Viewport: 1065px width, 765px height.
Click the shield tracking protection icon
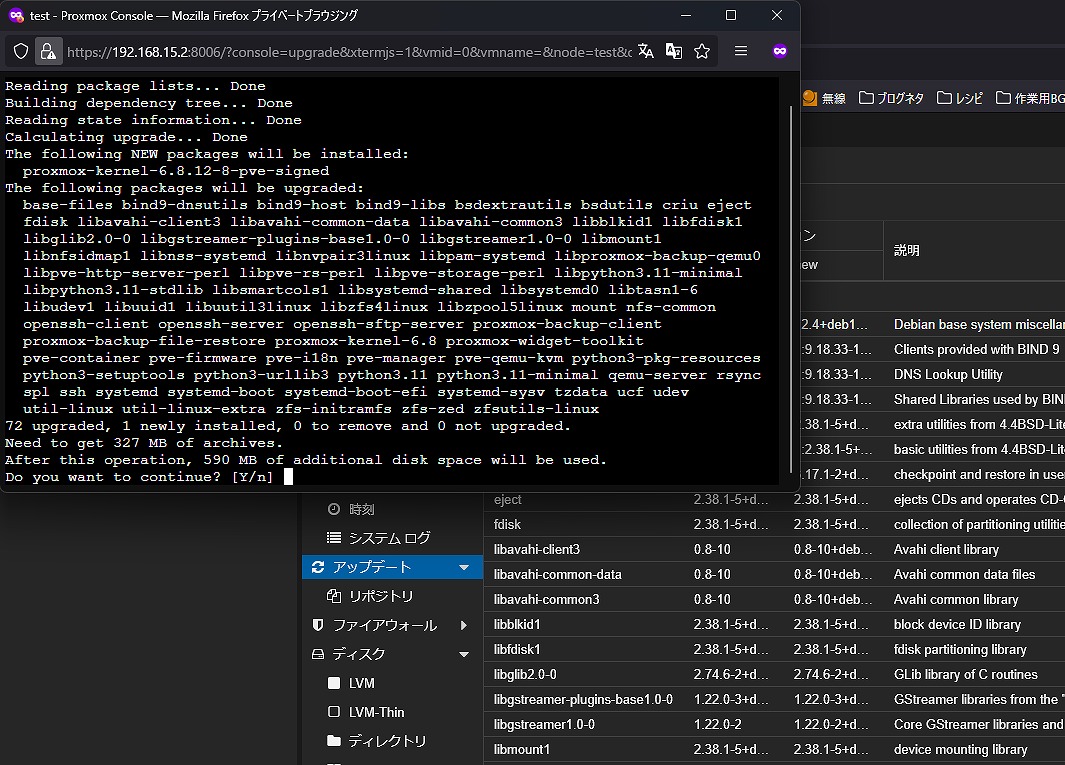pos(21,52)
